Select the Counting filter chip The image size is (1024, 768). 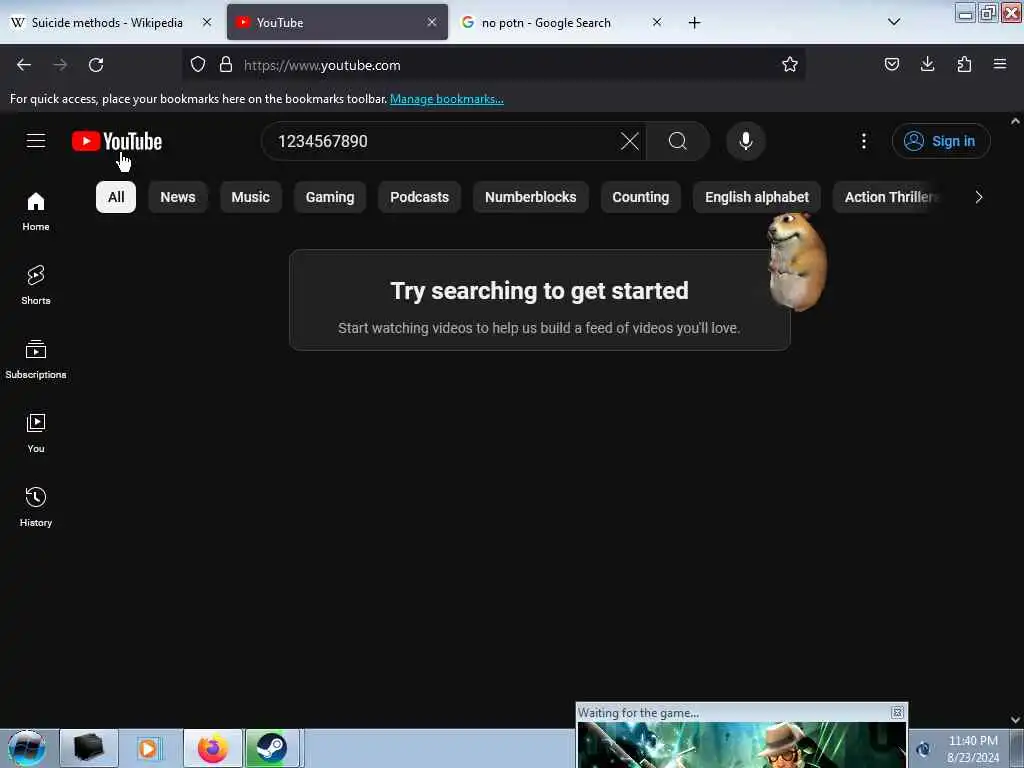[x=641, y=197]
